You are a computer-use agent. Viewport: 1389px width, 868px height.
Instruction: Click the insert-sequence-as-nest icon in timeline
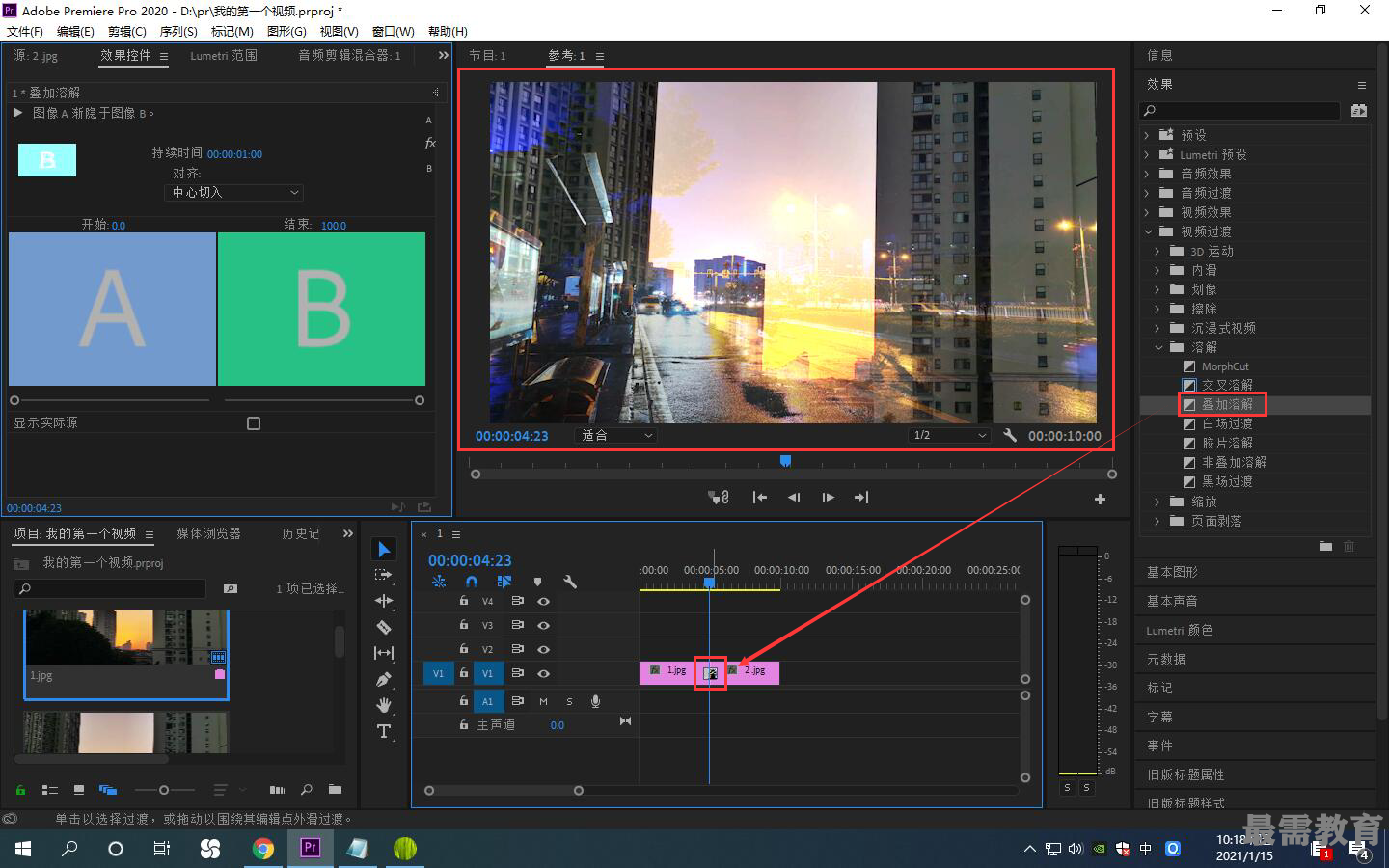tap(439, 582)
